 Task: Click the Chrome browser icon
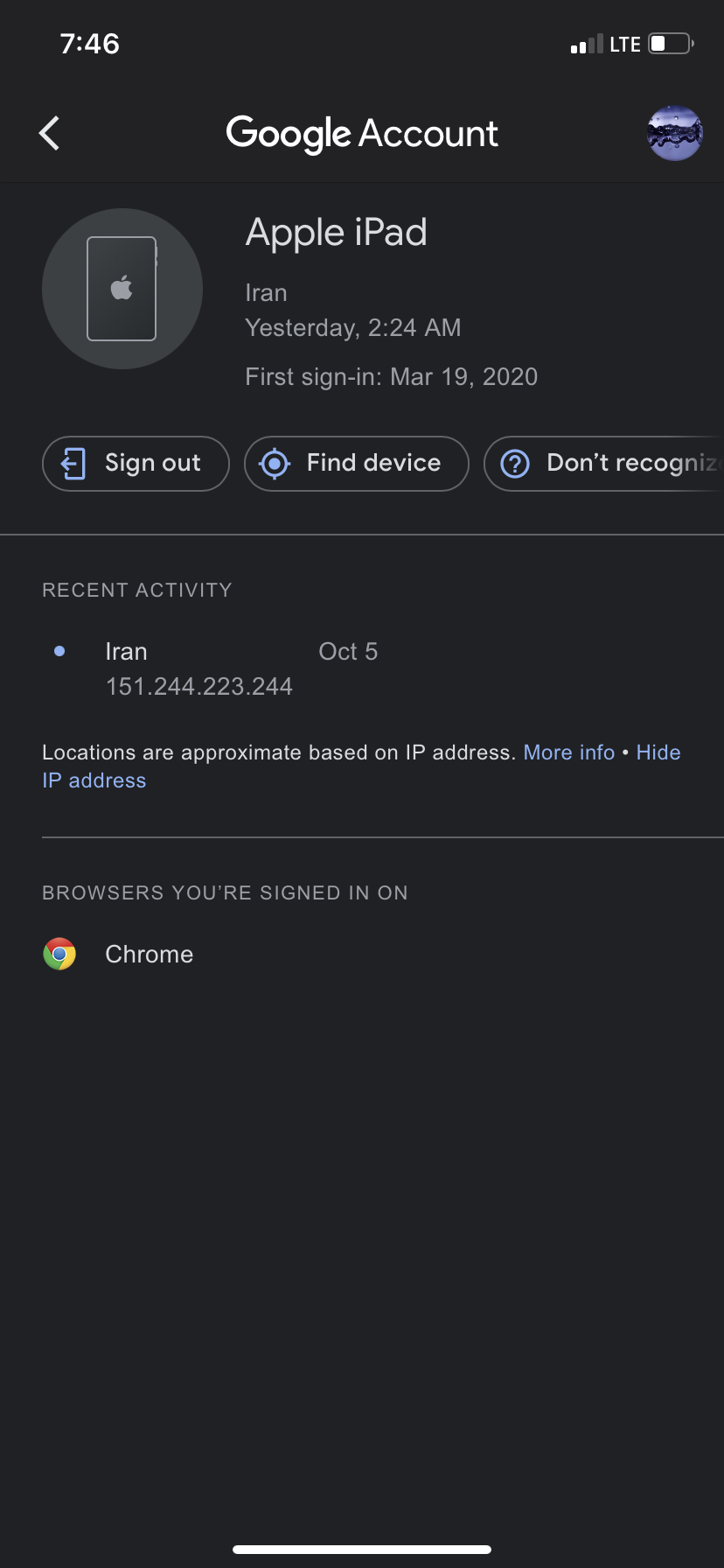(x=59, y=954)
